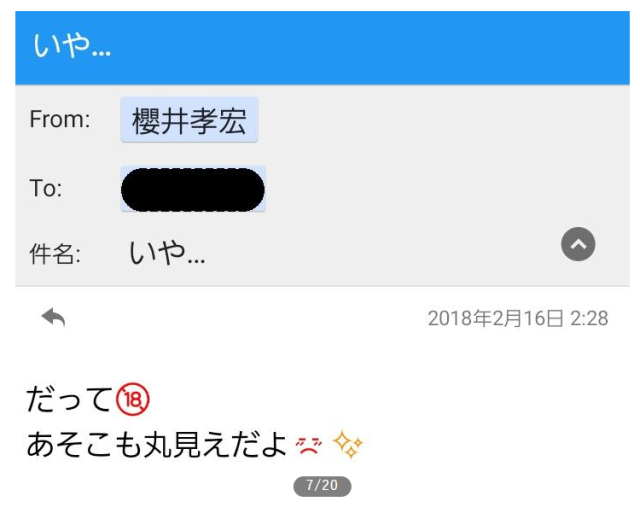Tap the 7/20 page indicator

pos(322,486)
